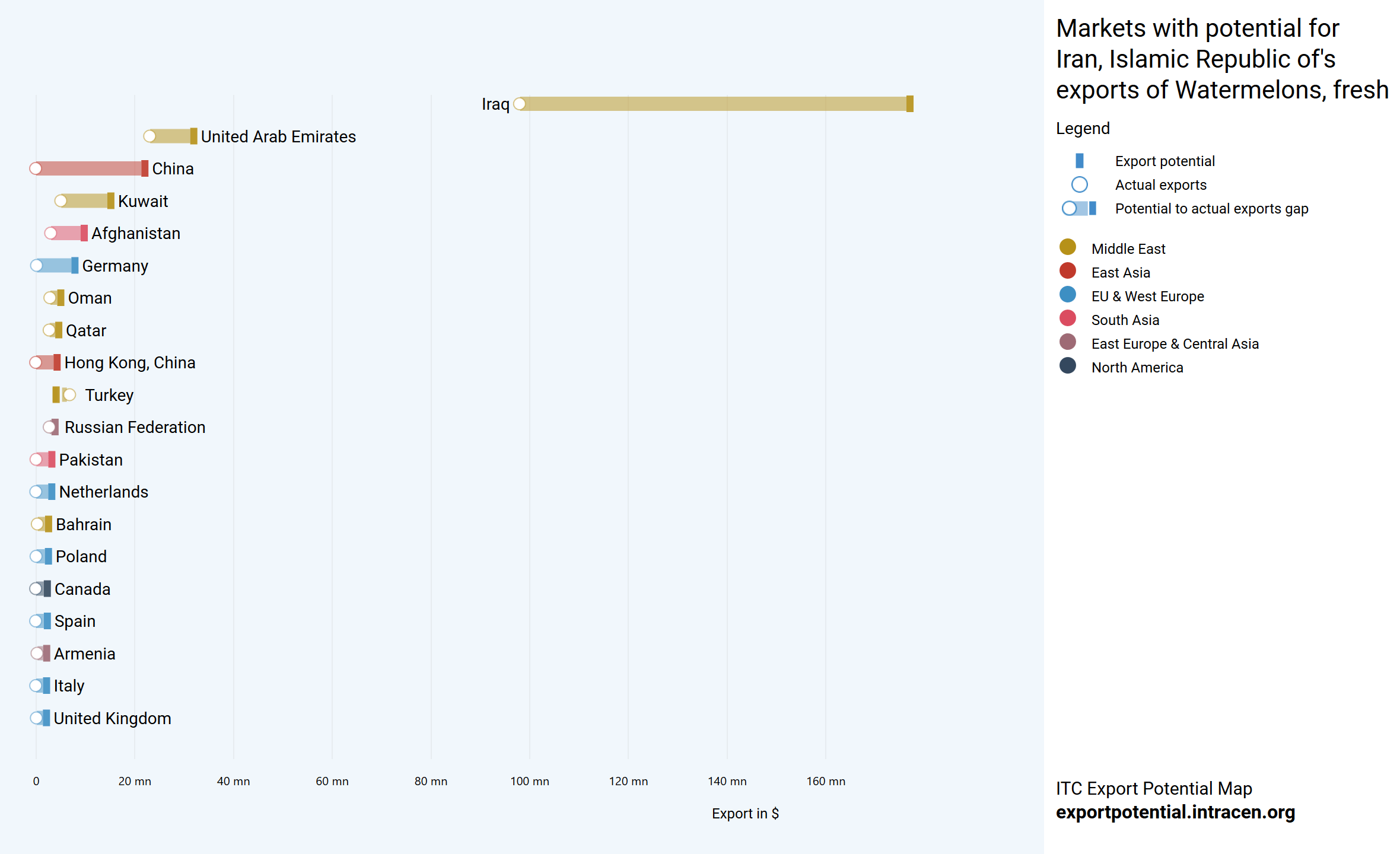Image resolution: width=1400 pixels, height=854 pixels.
Task: Click the Hong Kong, China gap bar
Action: pos(46,362)
